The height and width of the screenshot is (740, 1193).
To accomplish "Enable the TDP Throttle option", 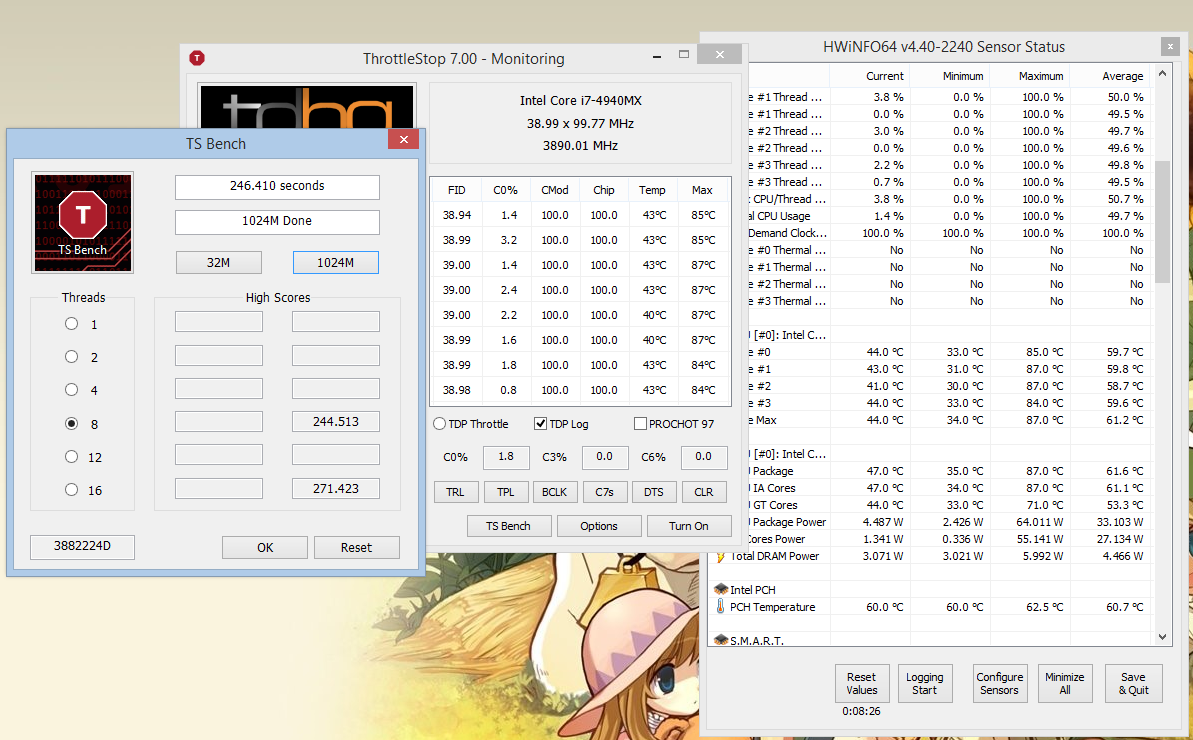I will click(440, 424).
